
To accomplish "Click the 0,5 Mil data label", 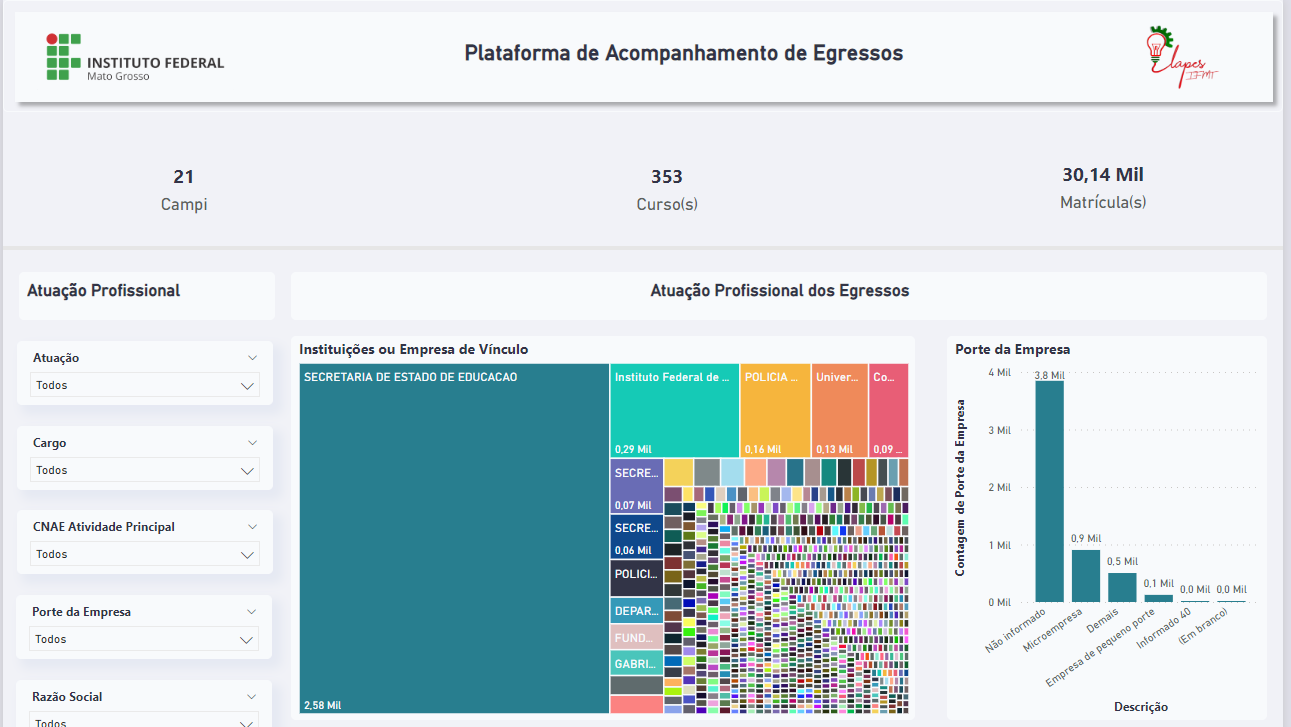I will point(1123,562).
